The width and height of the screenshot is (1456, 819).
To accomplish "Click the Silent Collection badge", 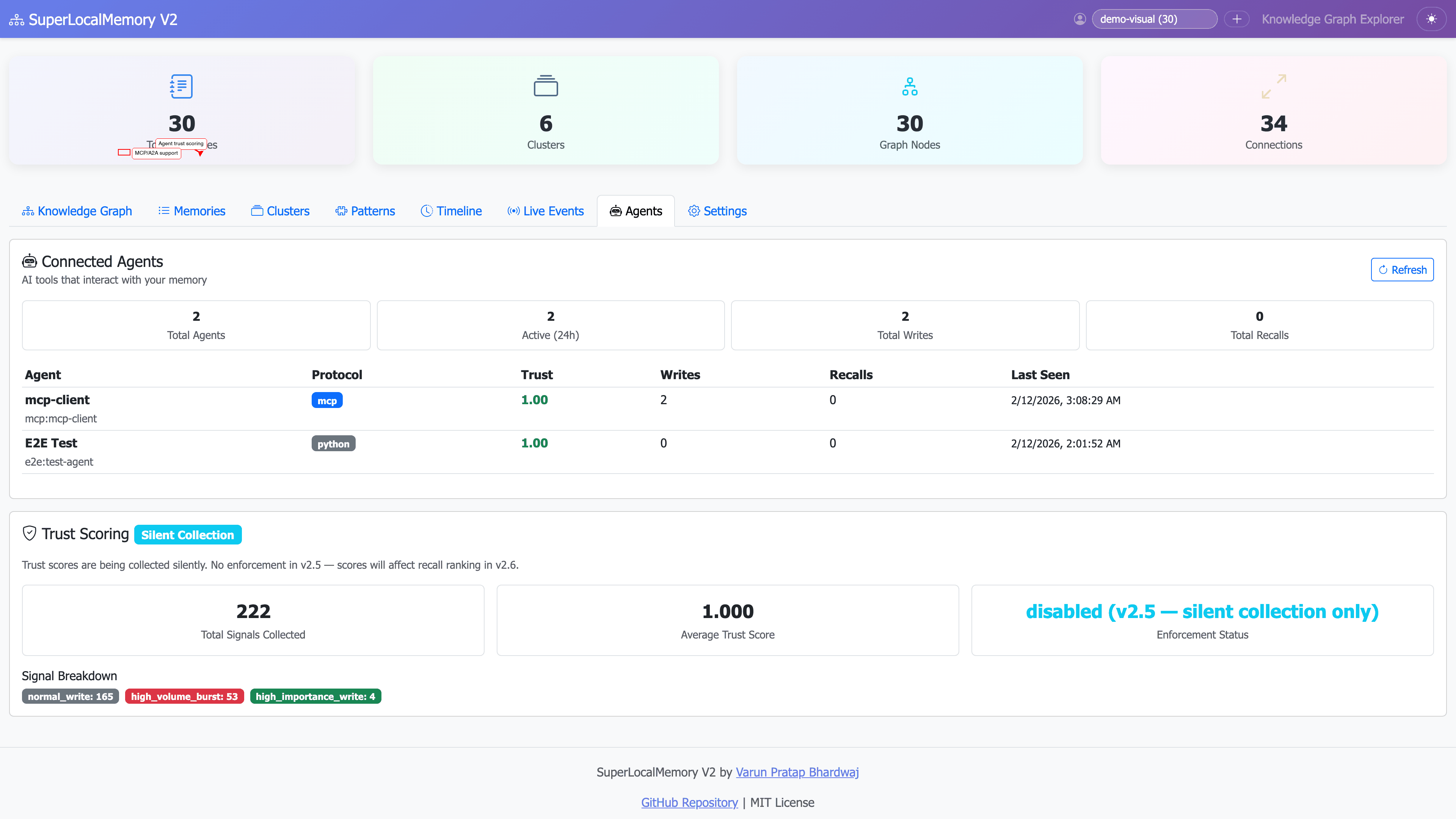I will pyautogui.click(x=188, y=535).
